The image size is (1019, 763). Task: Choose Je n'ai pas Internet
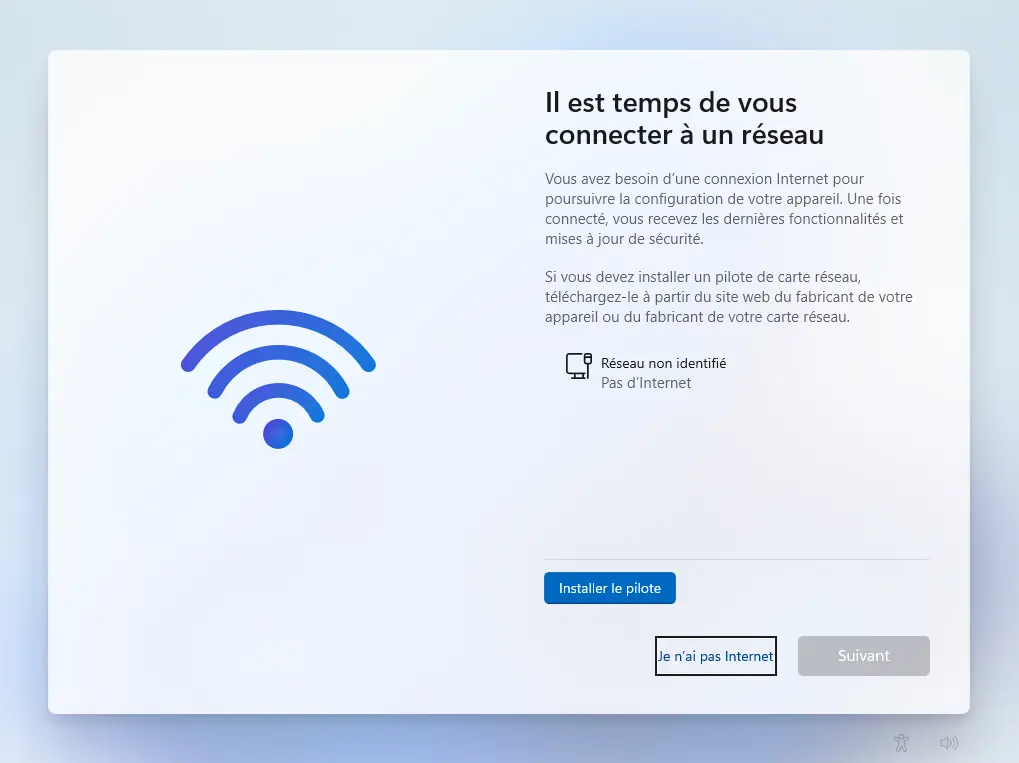click(716, 656)
